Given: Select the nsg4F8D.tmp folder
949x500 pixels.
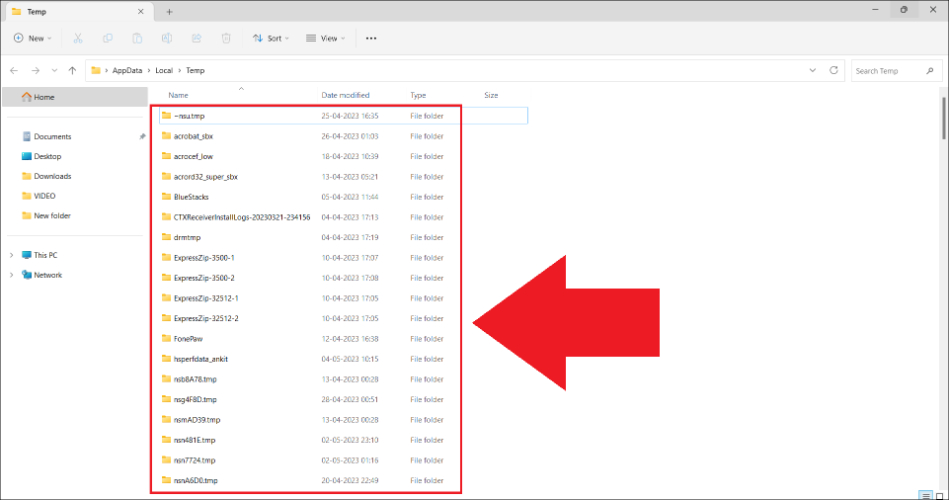Looking at the screenshot, I should pyautogui.click(x=195, y=400).
